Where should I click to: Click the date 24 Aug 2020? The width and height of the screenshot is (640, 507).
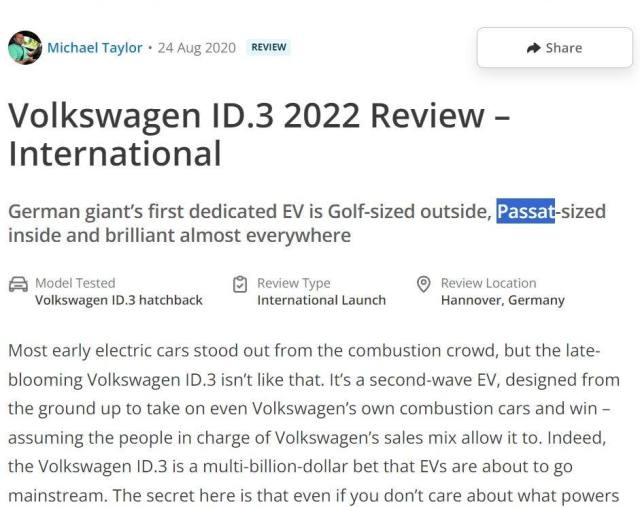click(197, 48)
